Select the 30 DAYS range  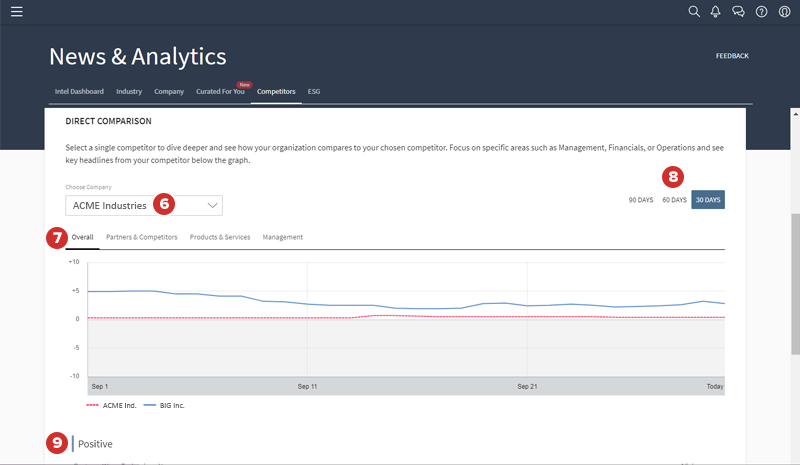(x=708, y=200)
